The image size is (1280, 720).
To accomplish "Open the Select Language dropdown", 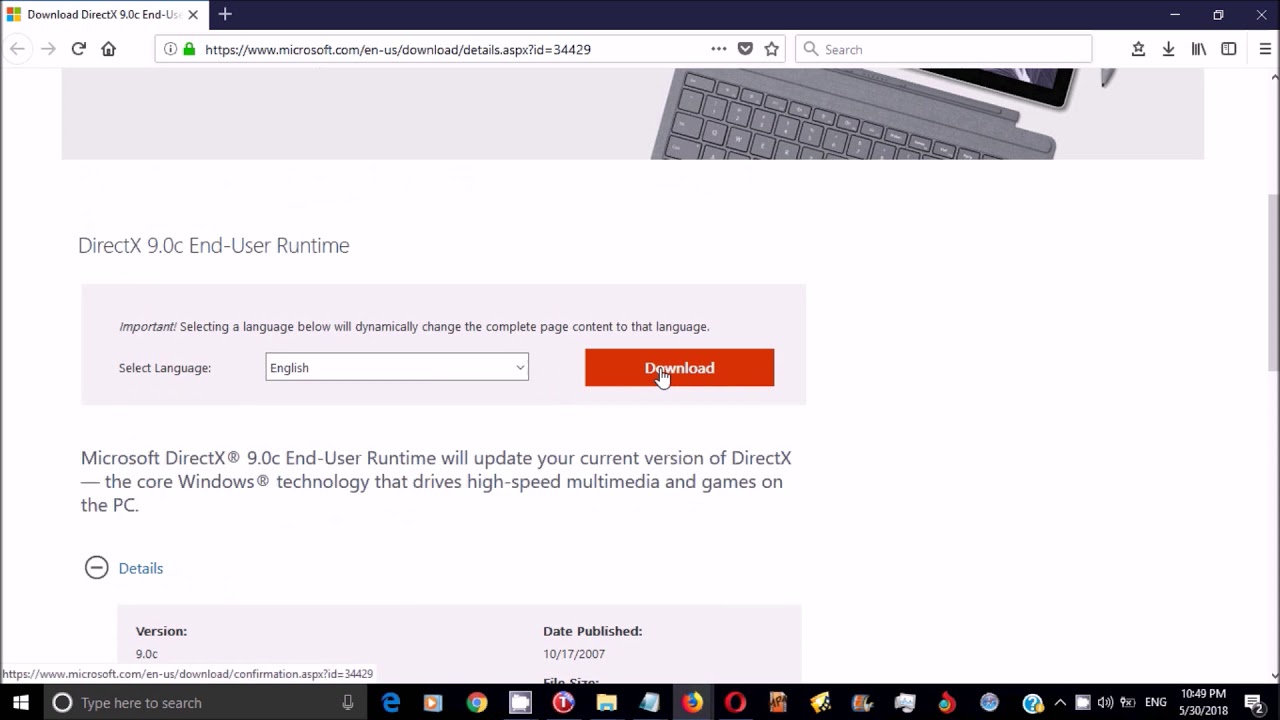I will [397, 367].
